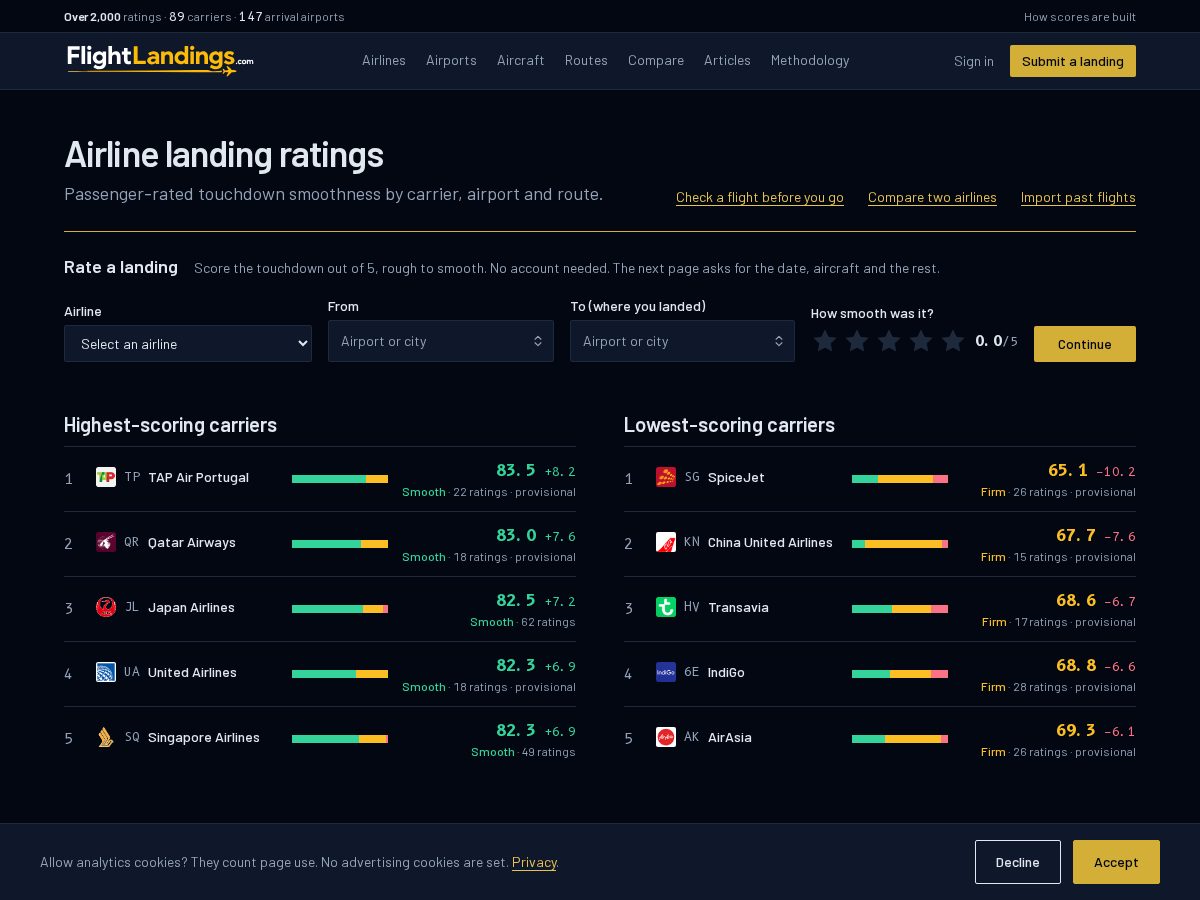The image size is (1200, 900).
Task: Rate the landing two stars
Action: point(857,341)
